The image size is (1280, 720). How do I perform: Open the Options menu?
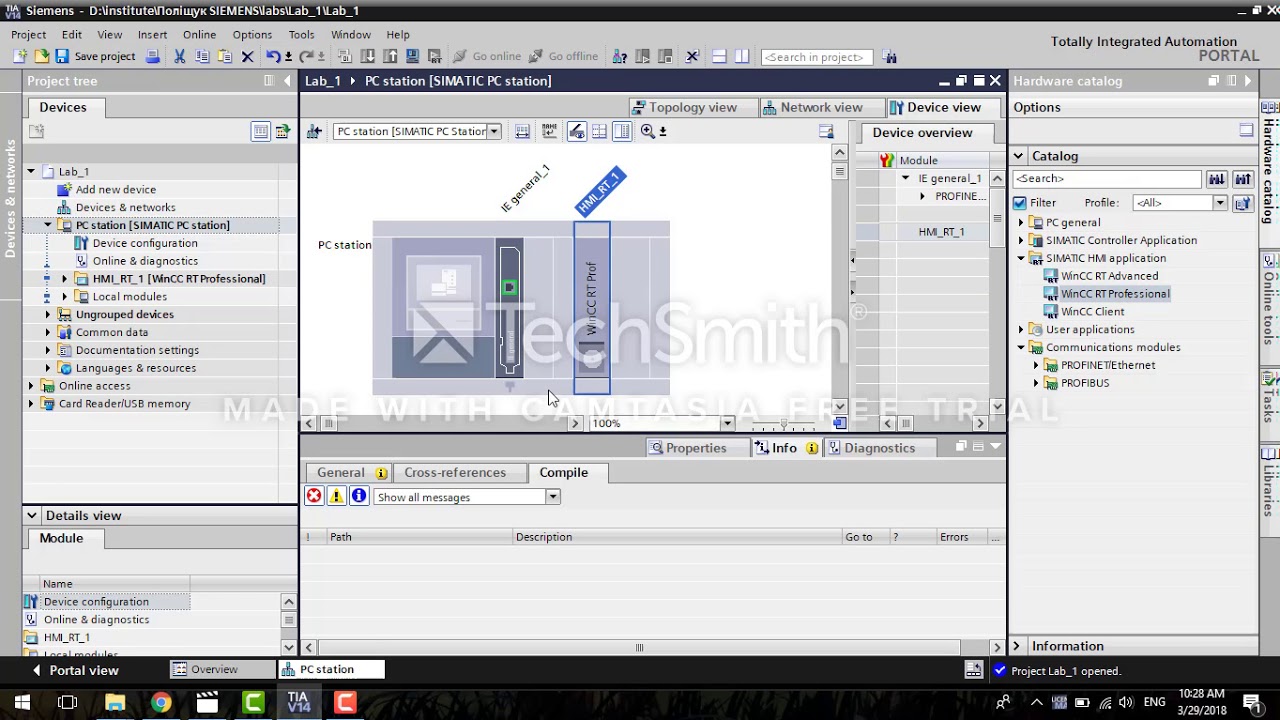click(252, 34)
